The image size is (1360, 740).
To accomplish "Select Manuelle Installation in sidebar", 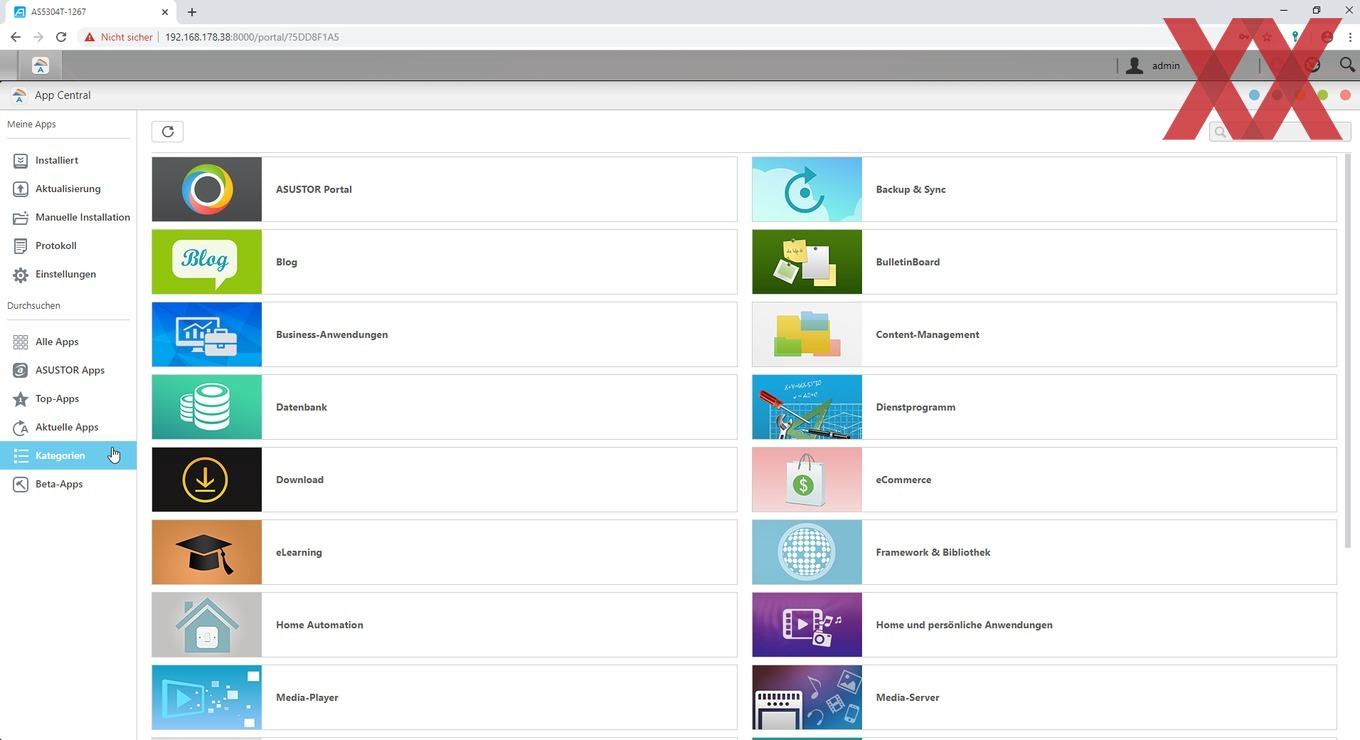I will (x=68, y=217).
